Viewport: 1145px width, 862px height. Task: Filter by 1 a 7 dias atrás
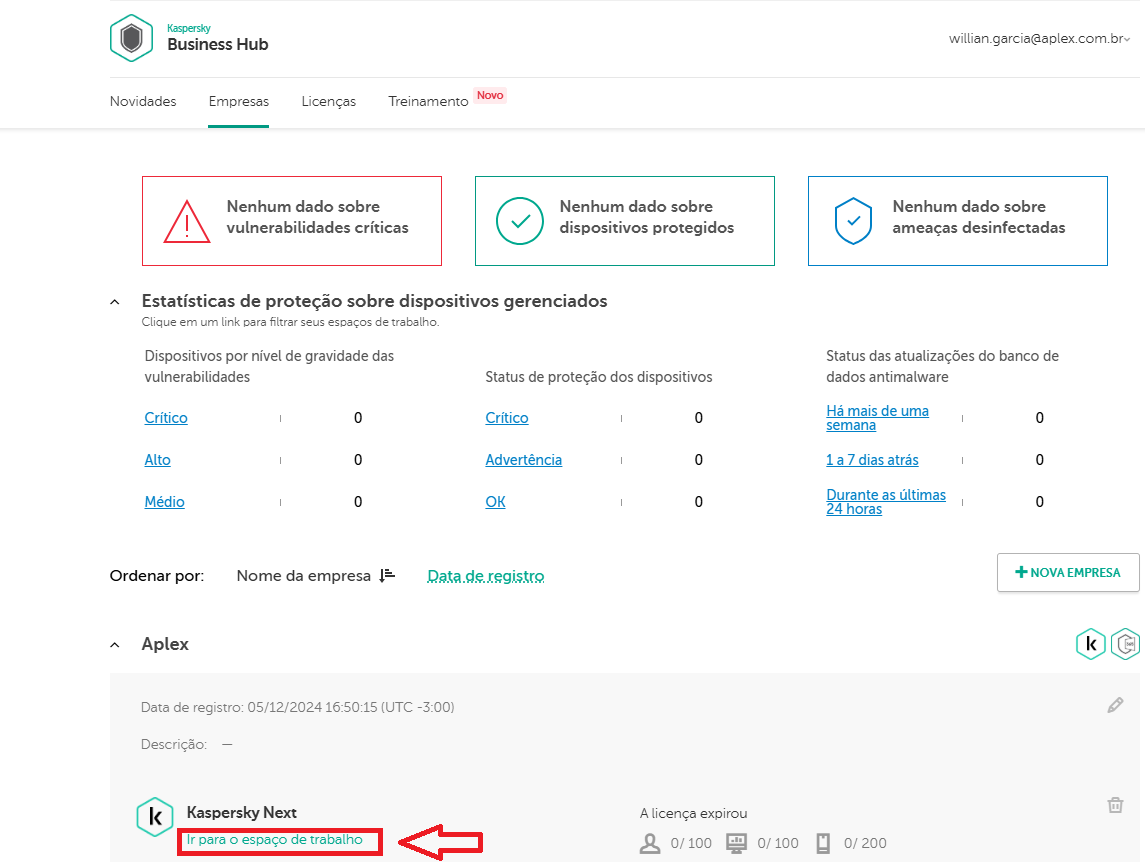click(x=873, y=459)
